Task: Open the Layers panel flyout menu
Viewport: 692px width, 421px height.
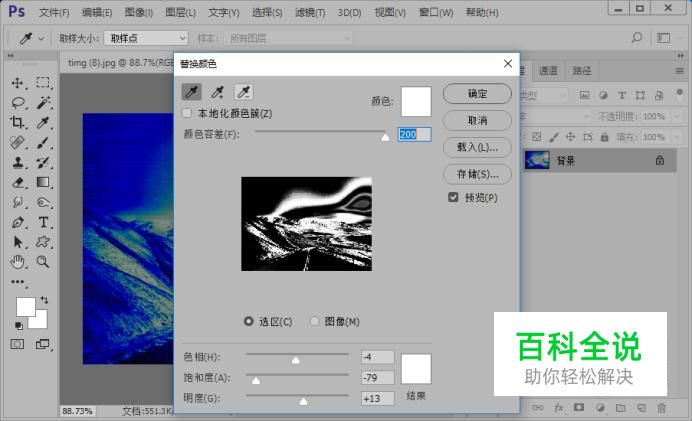Action: click(x=680, y=71)
